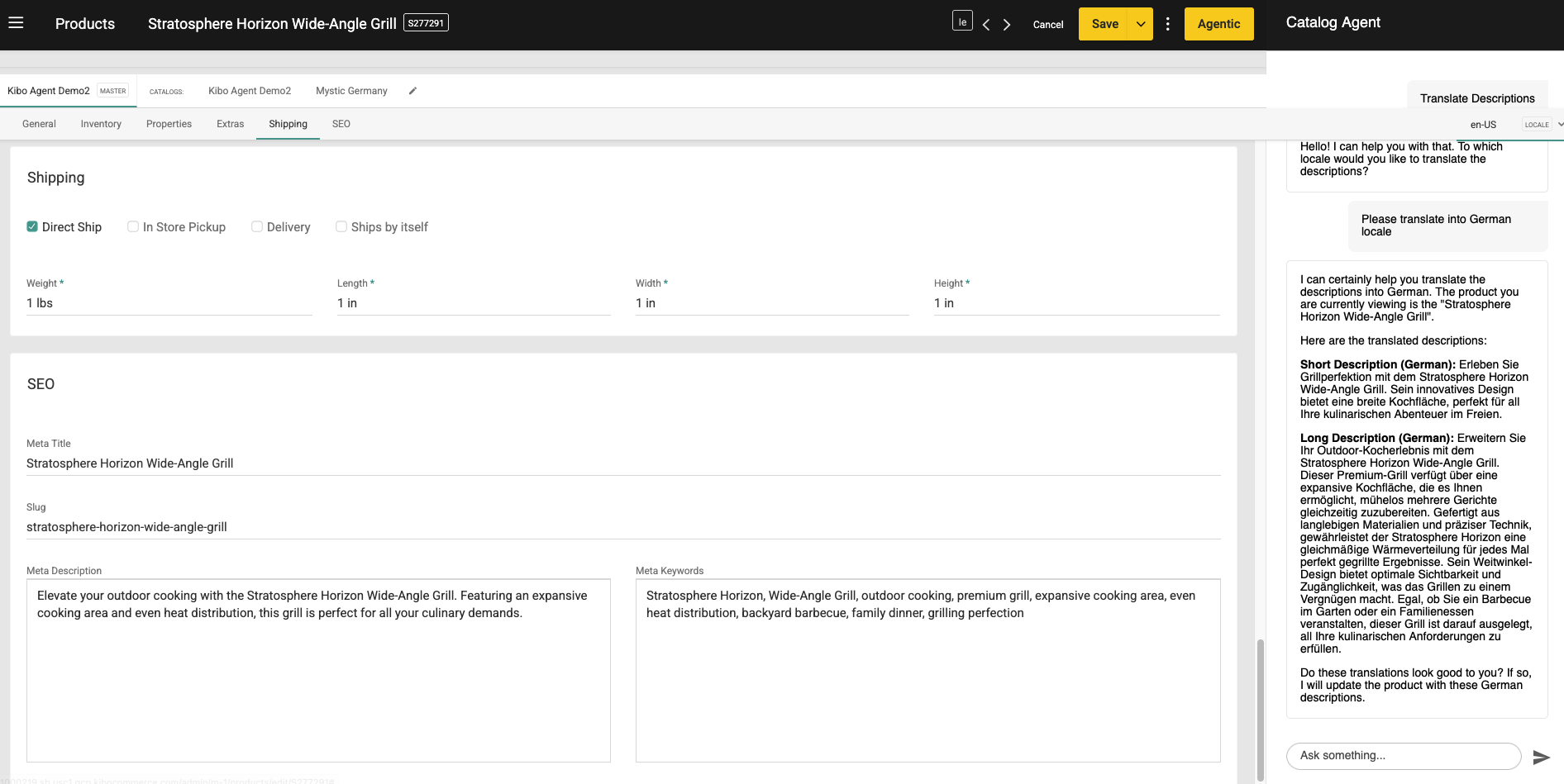Open the three-dot overflow menu

click(1168, 23)
